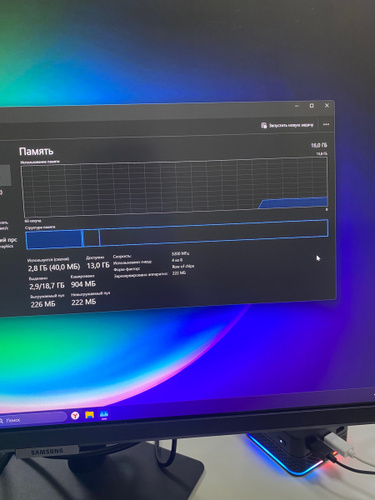Open File Explorer from the taskbar
The width and height of the screenshot is (375, 500).
[89, 415]
